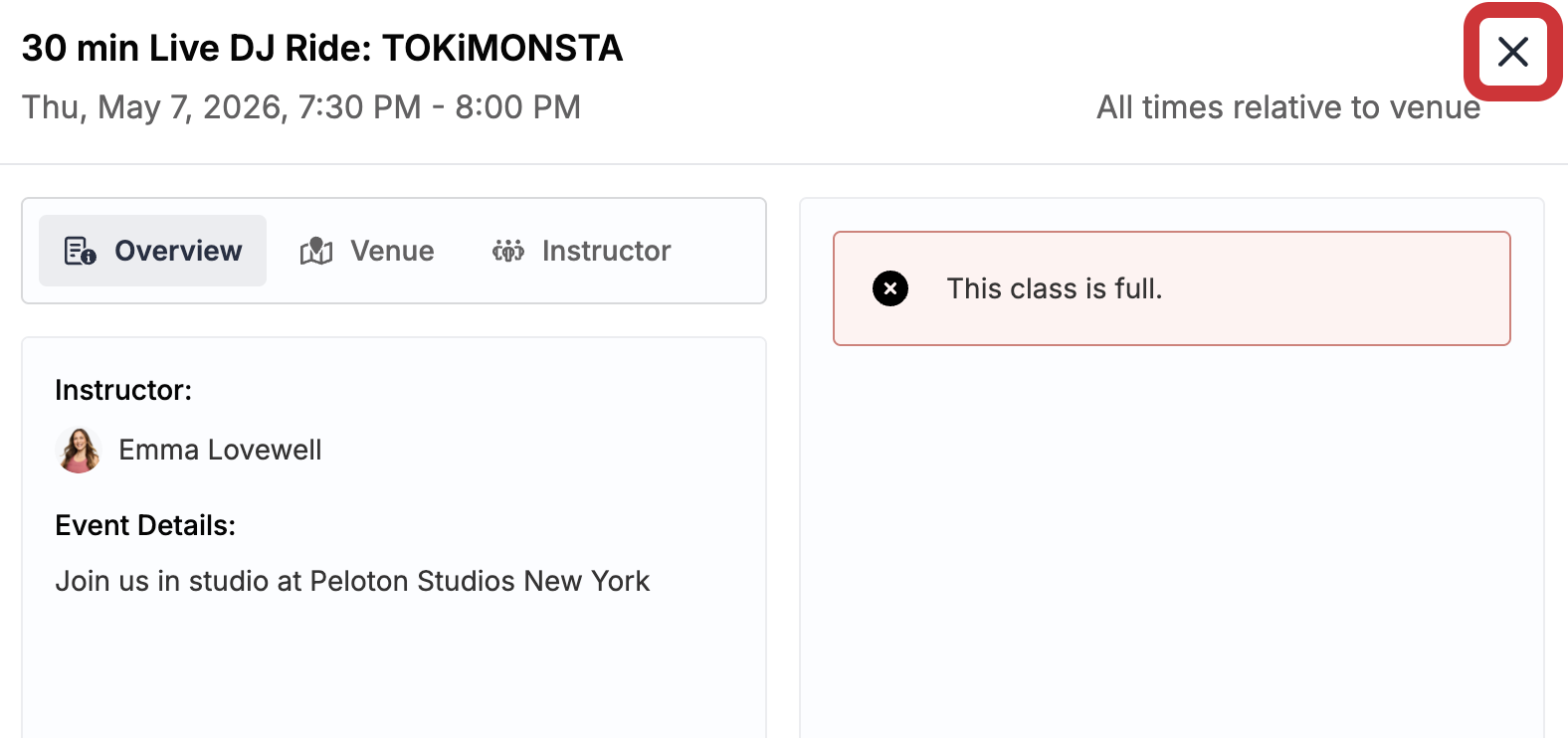Select the info icon beside Overview label
The height and width of the screenshot is (738, 1568).
[88, 258]
